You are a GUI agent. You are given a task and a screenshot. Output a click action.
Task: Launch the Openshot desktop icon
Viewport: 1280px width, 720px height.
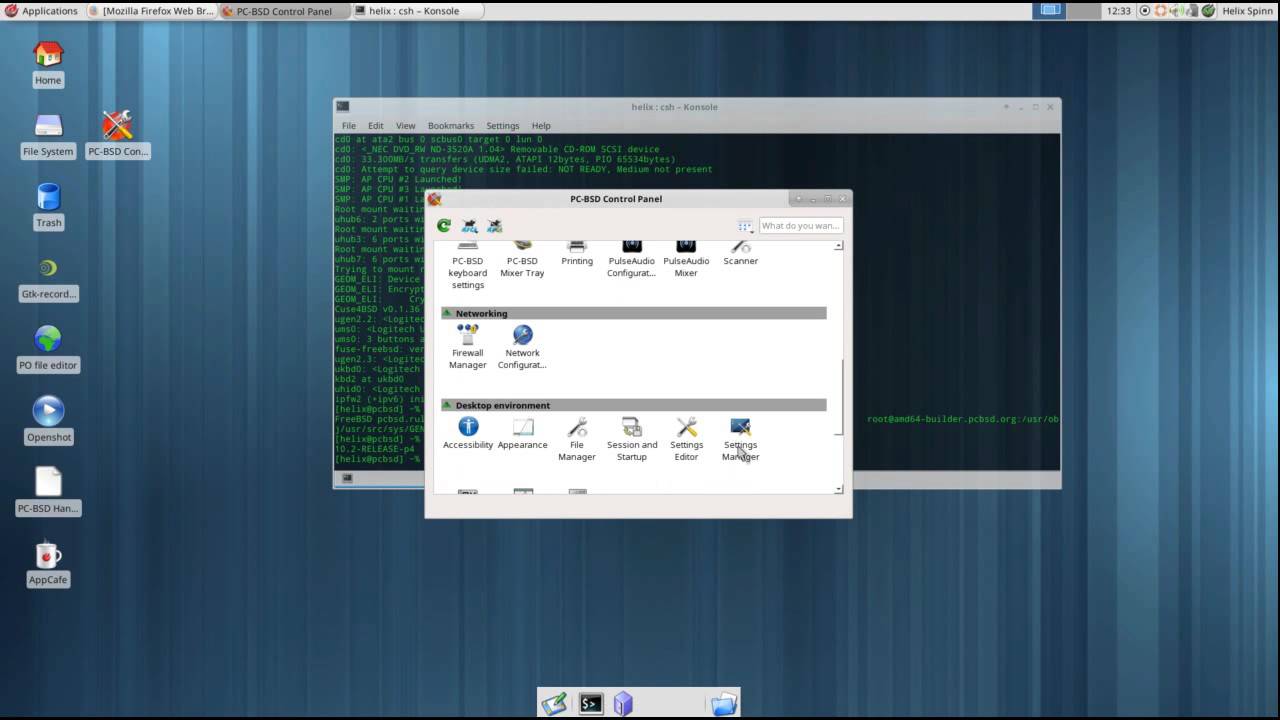48,421
